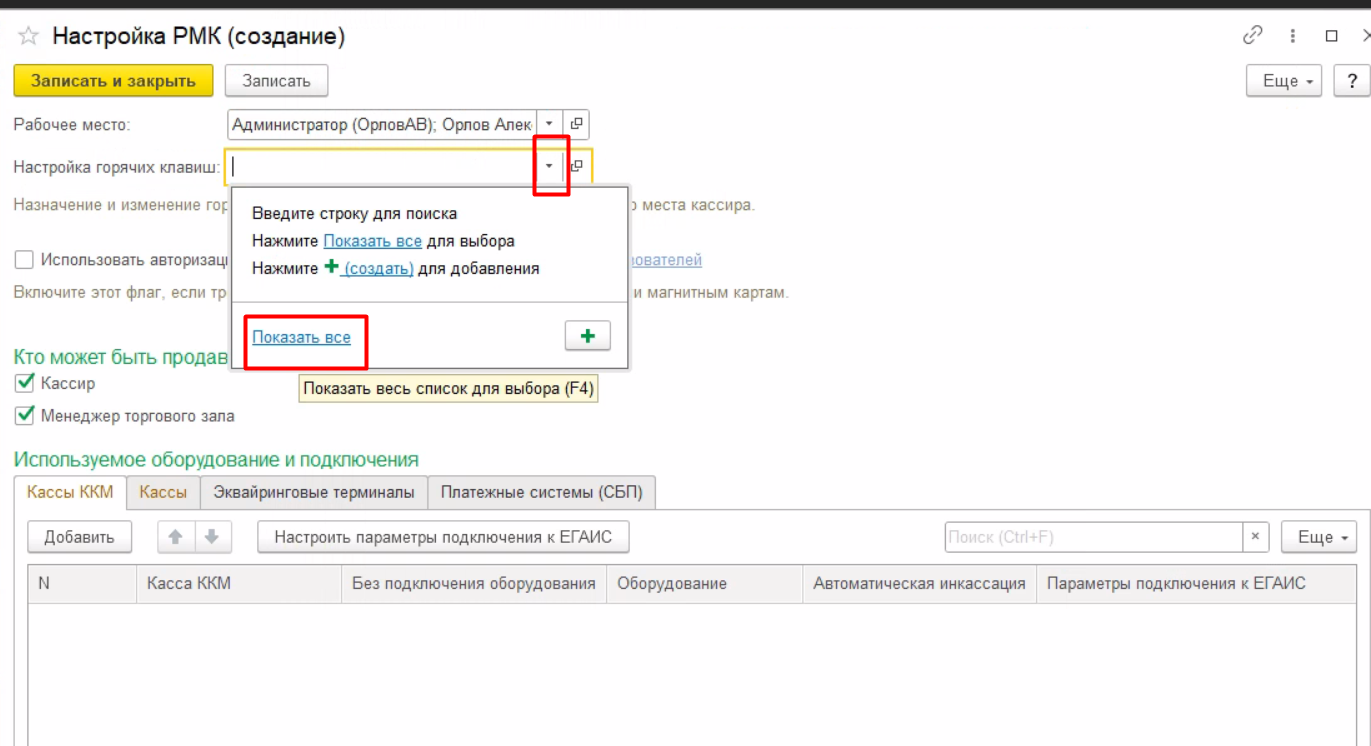1371x746 pixels.
Task: Move row up with arrow icon
Action: (x=176, y=537)
